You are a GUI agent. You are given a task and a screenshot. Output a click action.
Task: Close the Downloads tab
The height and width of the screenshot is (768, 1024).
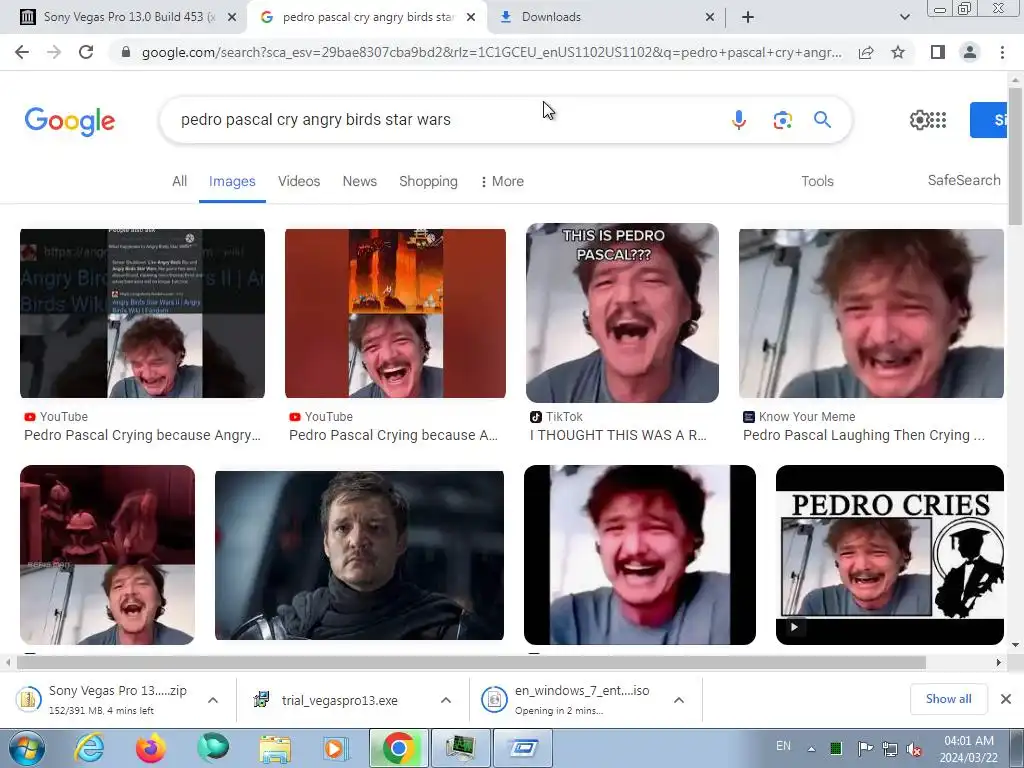tap(710, 17)
